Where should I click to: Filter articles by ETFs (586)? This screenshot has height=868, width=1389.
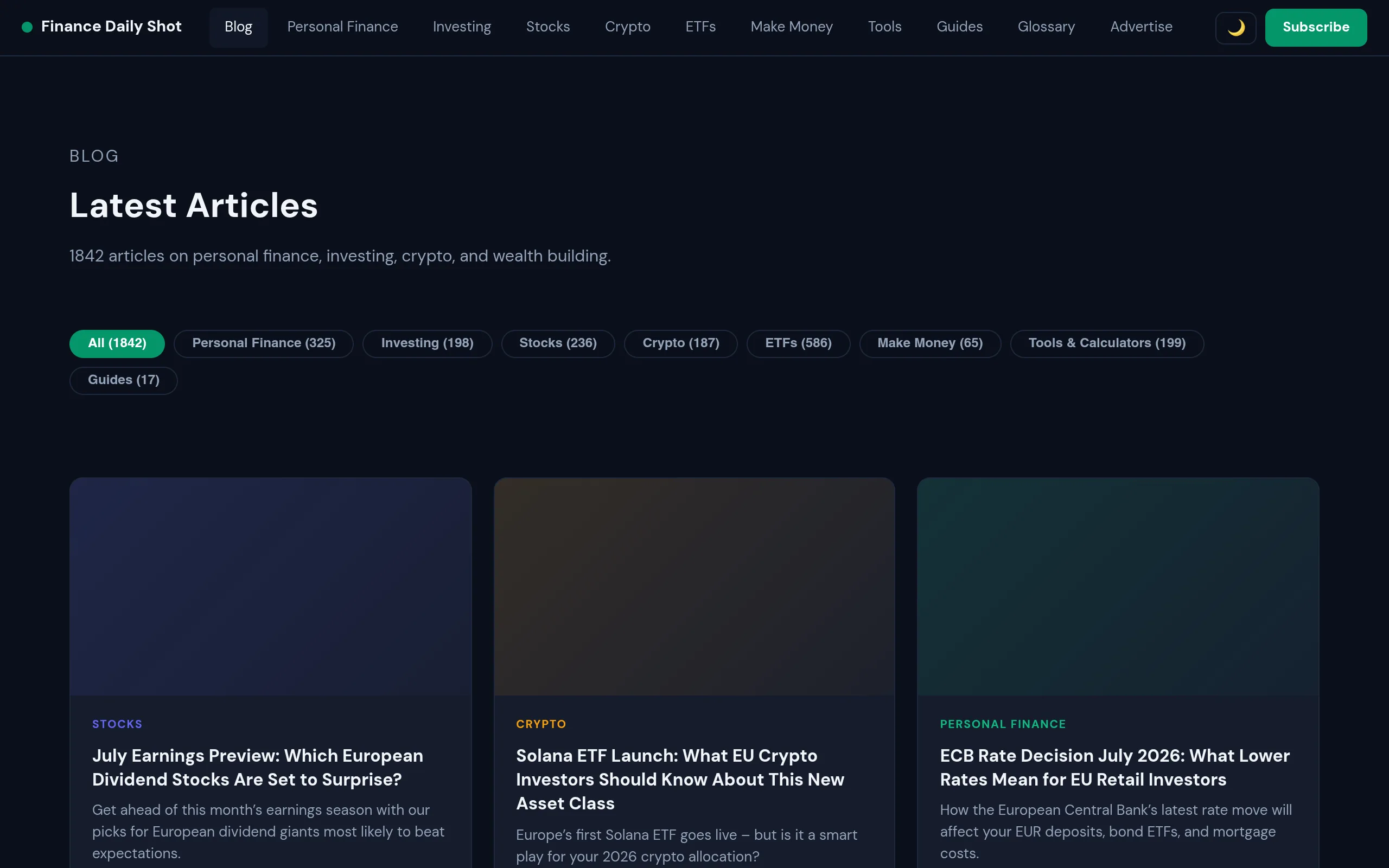point(798,343)
